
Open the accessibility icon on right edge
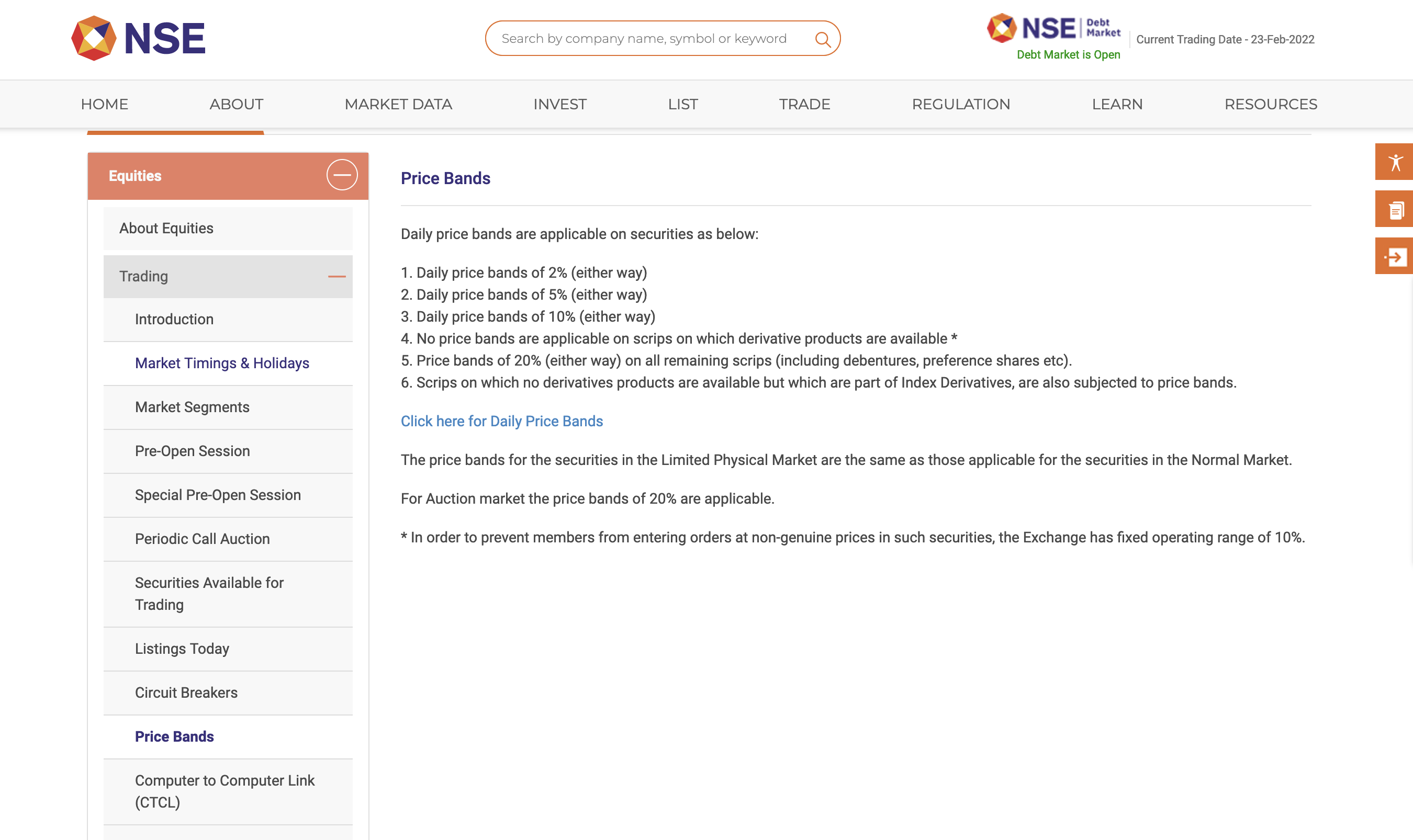coord(1394,162)
